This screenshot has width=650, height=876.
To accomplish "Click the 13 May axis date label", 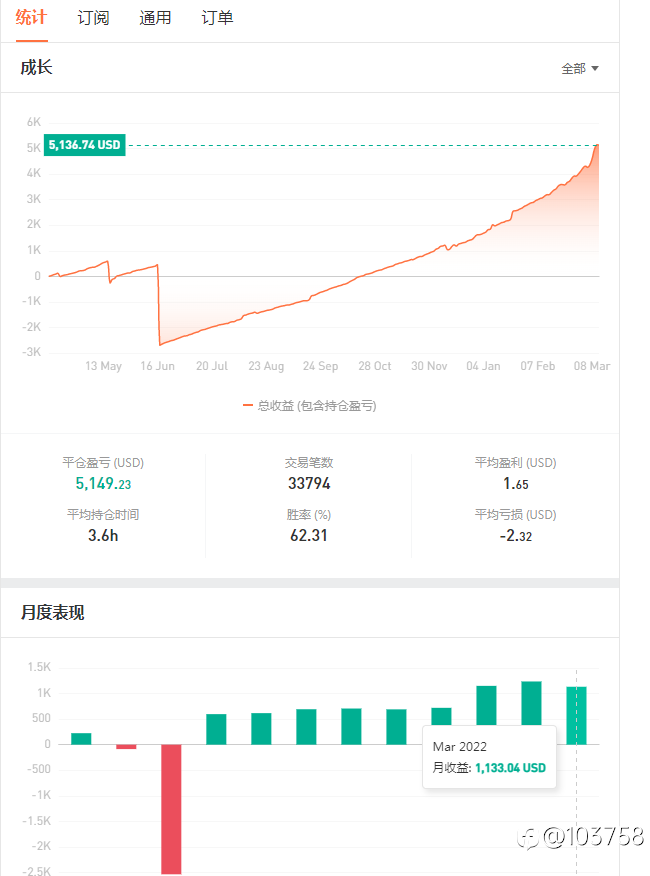I will 103,366.
